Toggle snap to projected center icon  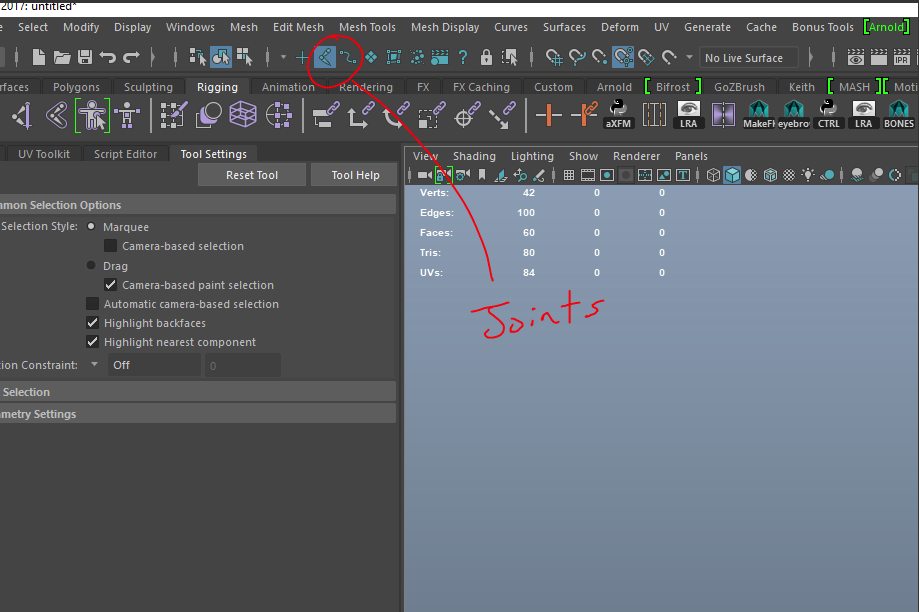(x=623, y=57)
